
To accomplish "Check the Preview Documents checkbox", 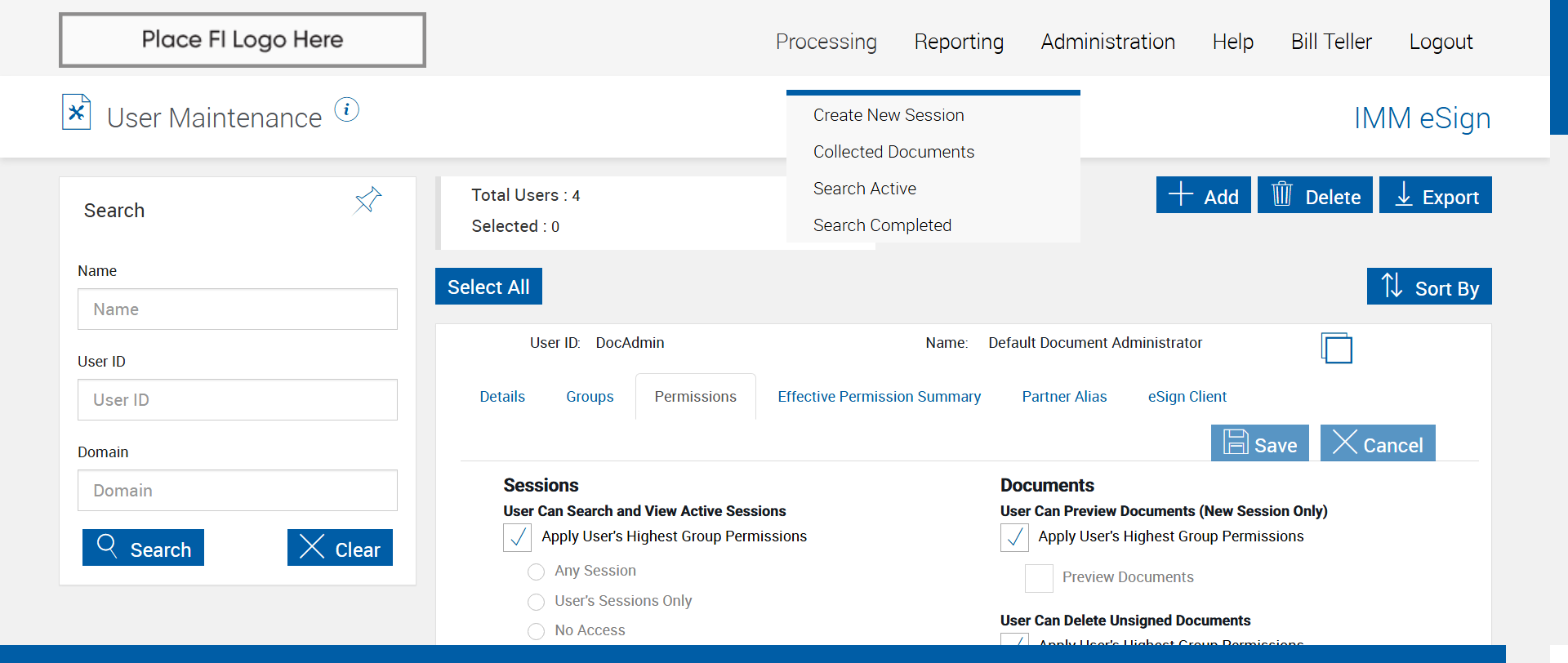I will (1039, 578).
